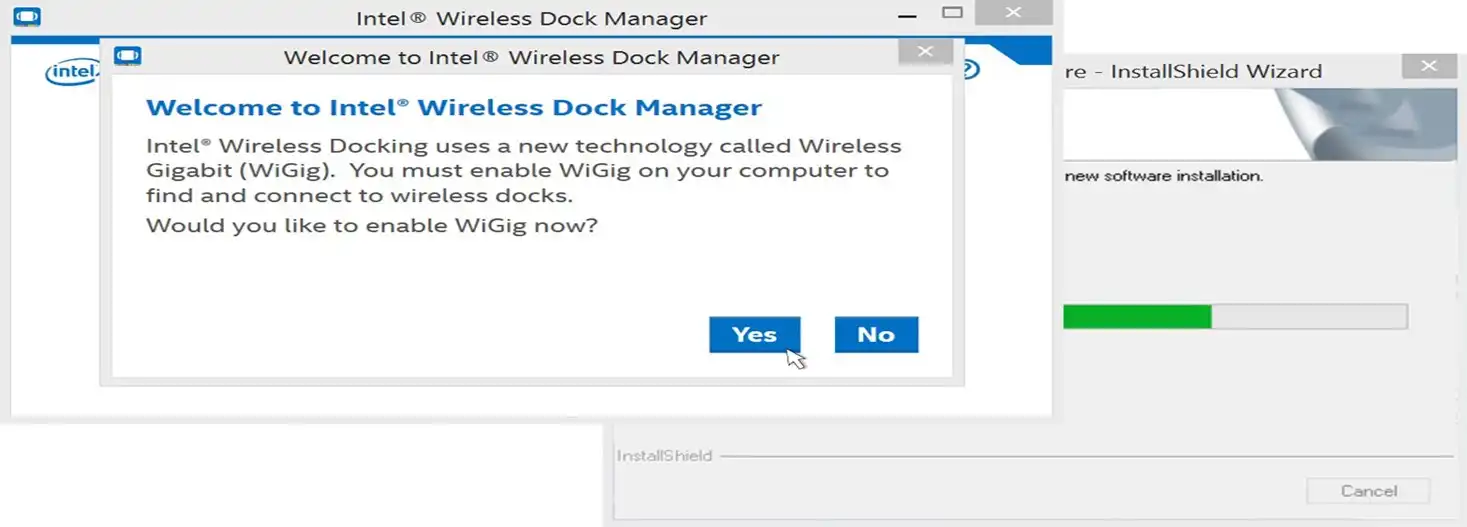Minimize the Intel Wireless Dock Manager window

click(907, 16)
